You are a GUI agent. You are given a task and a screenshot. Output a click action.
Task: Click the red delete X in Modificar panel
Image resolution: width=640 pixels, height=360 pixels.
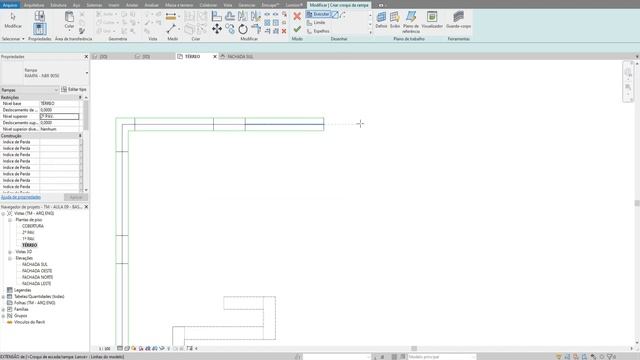tap(284, 31)
